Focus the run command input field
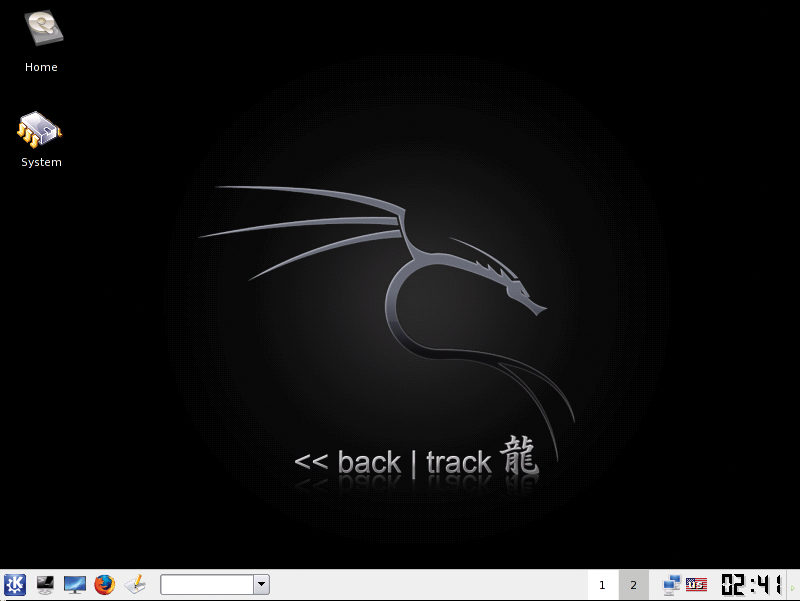The image size is (800, 601). (207, 585)
